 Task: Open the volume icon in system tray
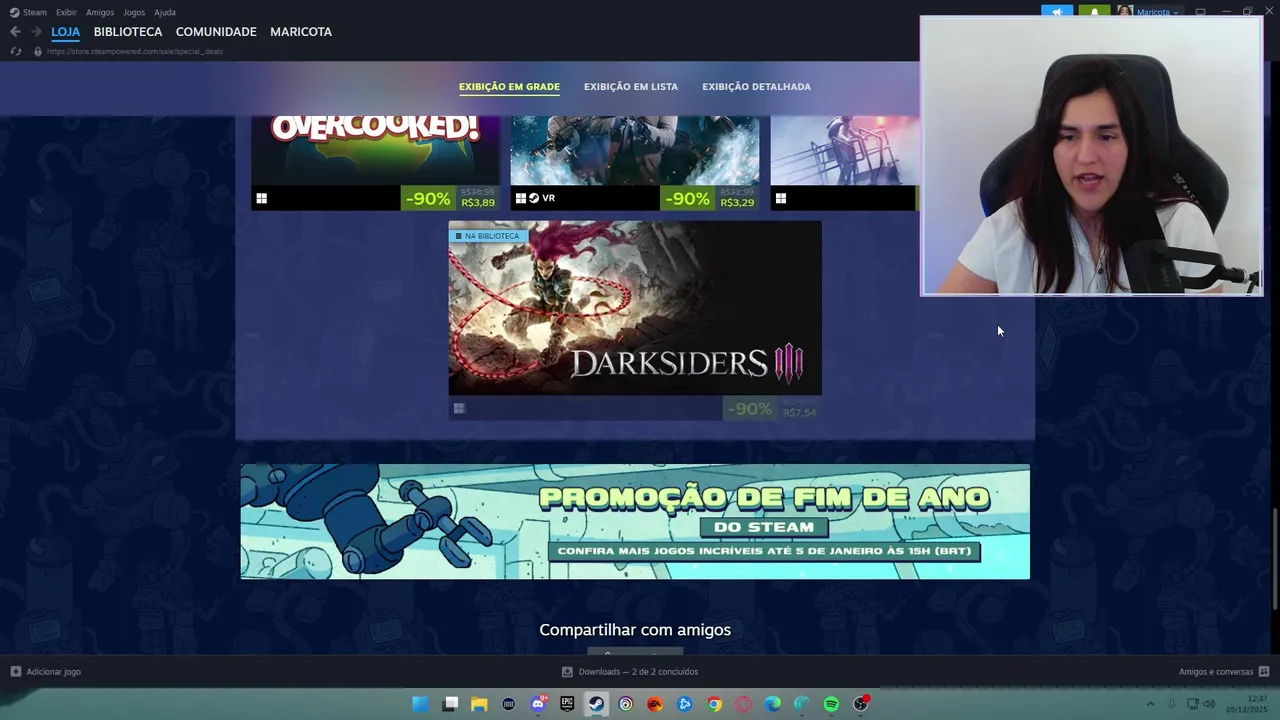[1208, 704]
